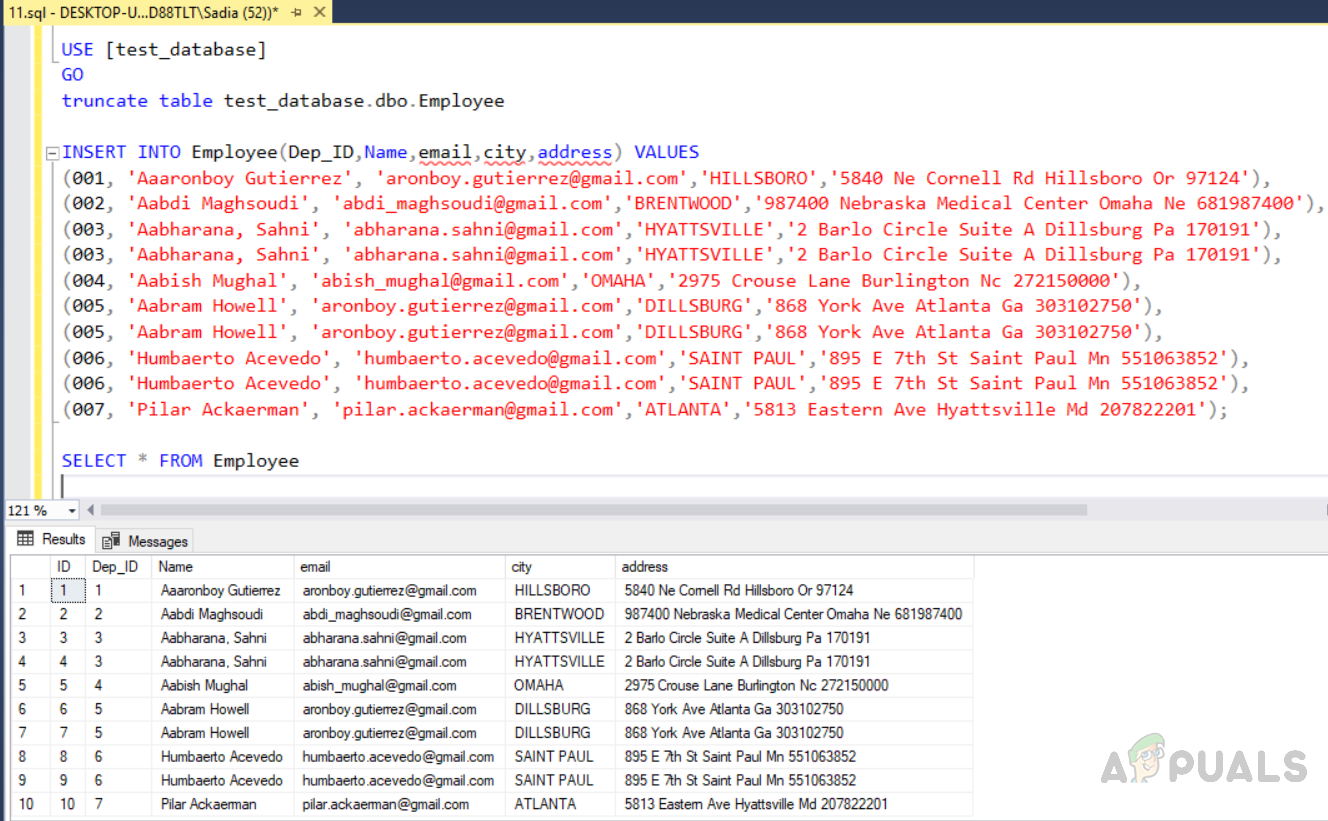Switch to the Results tab
This screenshot has height=821, width=1328.
point(51,540)
